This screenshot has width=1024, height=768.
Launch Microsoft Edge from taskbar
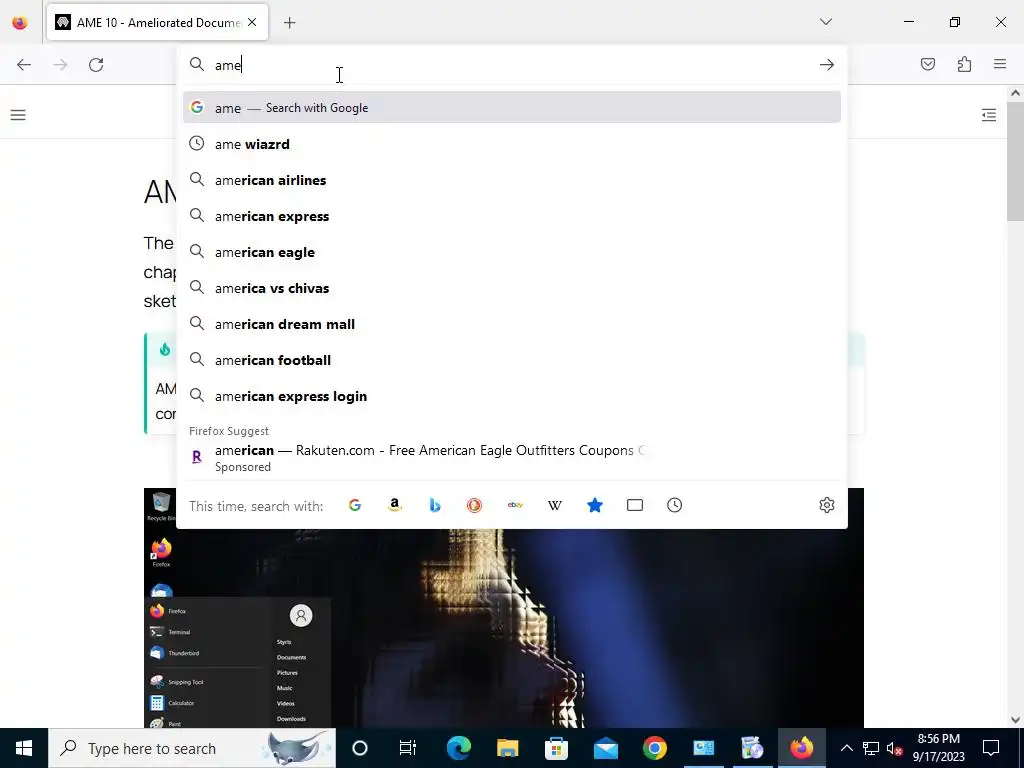[x=458, y=748]
